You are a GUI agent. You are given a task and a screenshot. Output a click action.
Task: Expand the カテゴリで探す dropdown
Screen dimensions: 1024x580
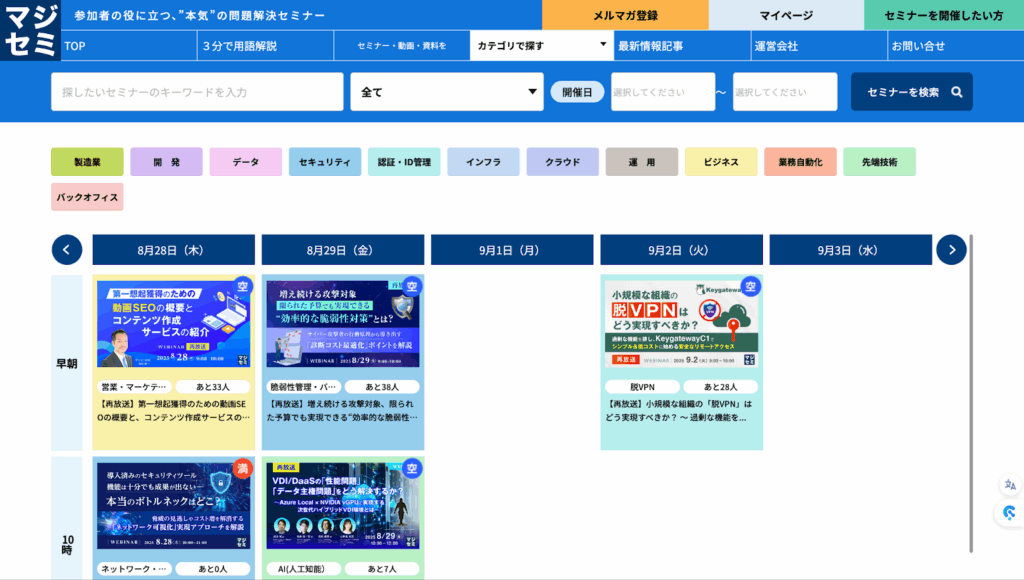pyautogui.click(x=541, y=45)
